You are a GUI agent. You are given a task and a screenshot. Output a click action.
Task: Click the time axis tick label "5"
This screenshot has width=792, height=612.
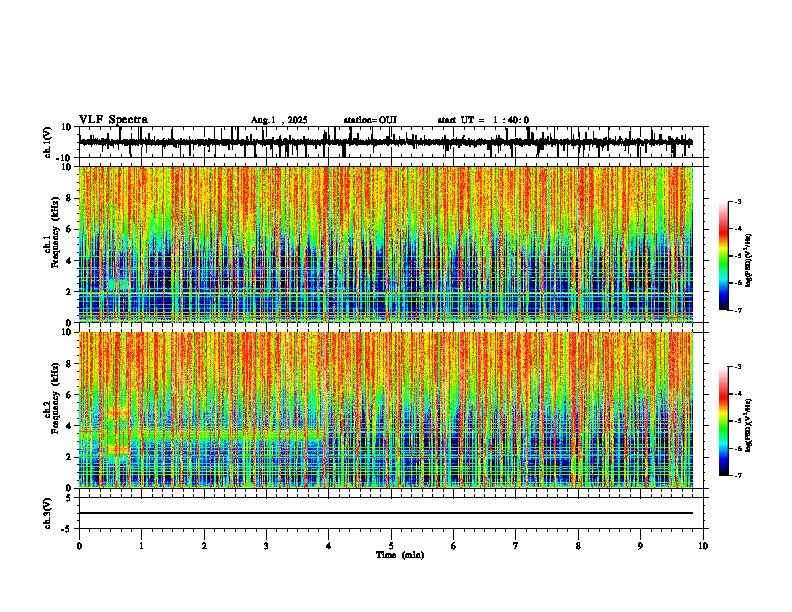391,546
